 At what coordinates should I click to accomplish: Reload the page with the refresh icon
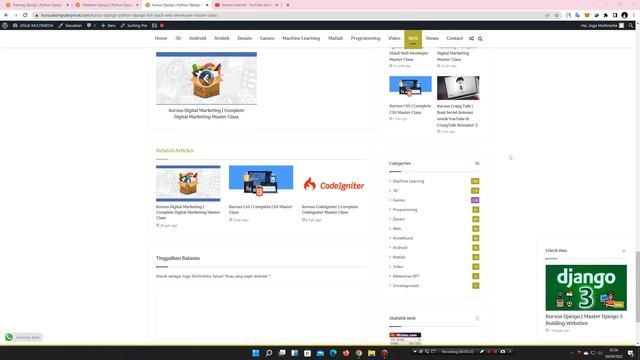coord(25,15)
